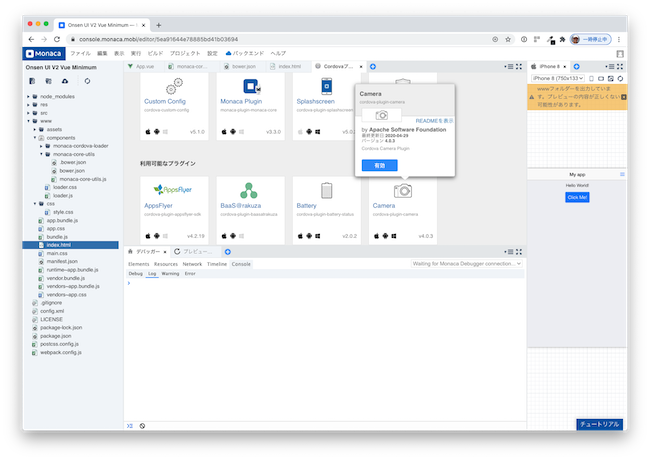Dismiss the orange www folder warning
Image resolution: width=650 pixels, height=460 pixels.
pos(624,97)
